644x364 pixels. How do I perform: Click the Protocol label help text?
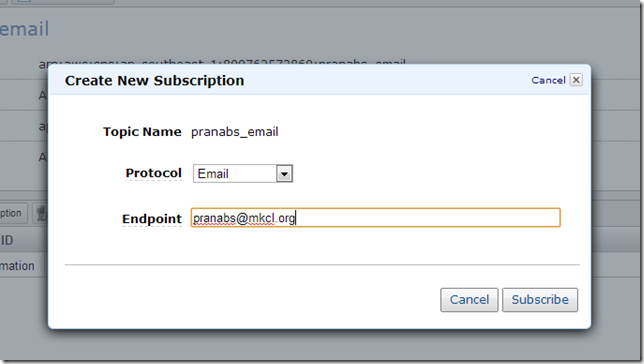(x=153, y=173)
